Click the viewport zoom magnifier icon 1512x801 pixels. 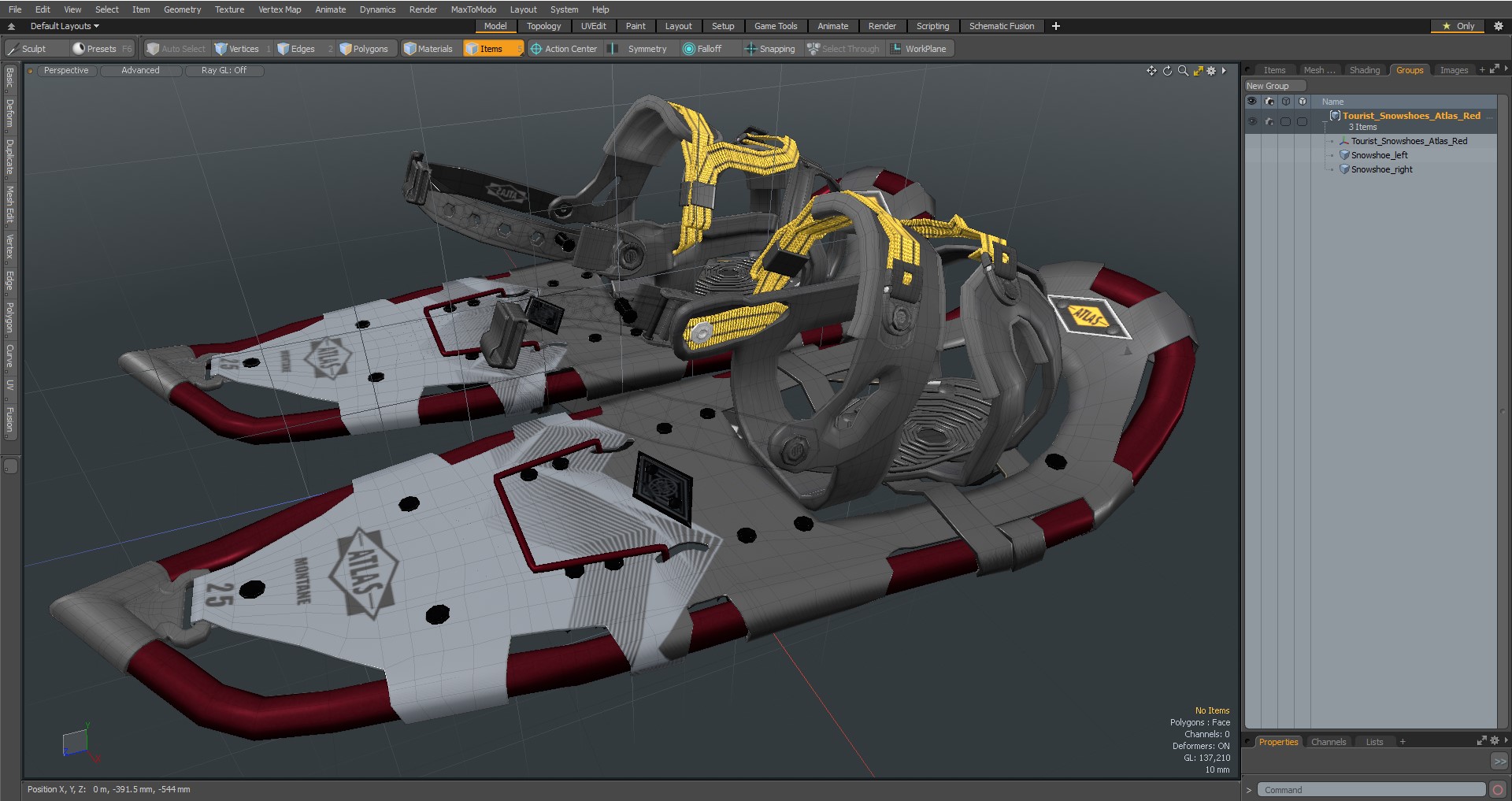point(1183,71)
